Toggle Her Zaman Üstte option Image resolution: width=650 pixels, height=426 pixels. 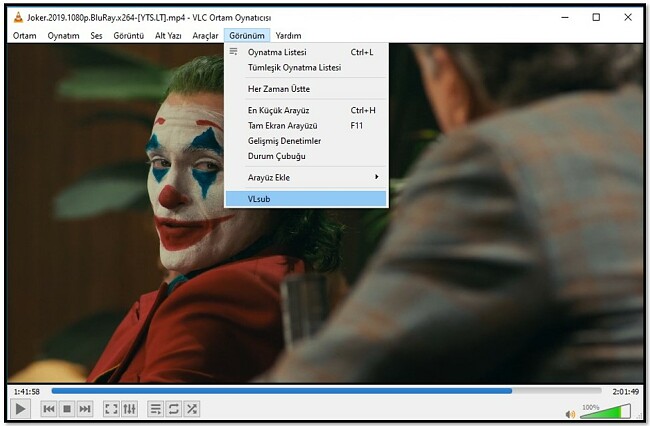[306, 89]
